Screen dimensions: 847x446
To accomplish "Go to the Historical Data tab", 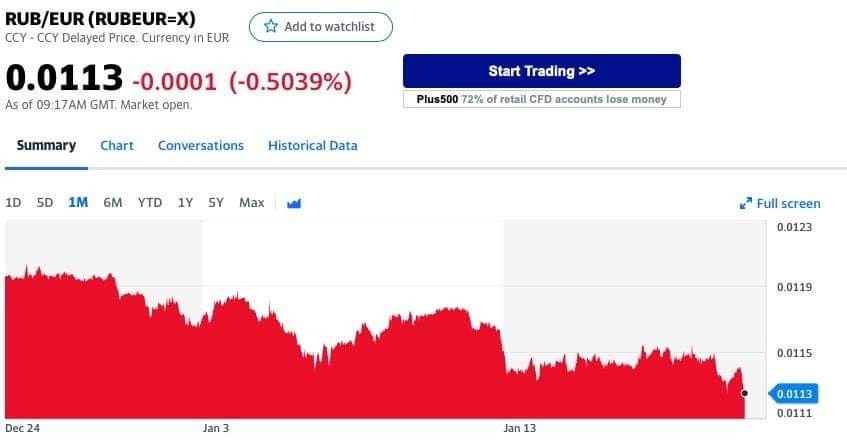I will (312, 146).
